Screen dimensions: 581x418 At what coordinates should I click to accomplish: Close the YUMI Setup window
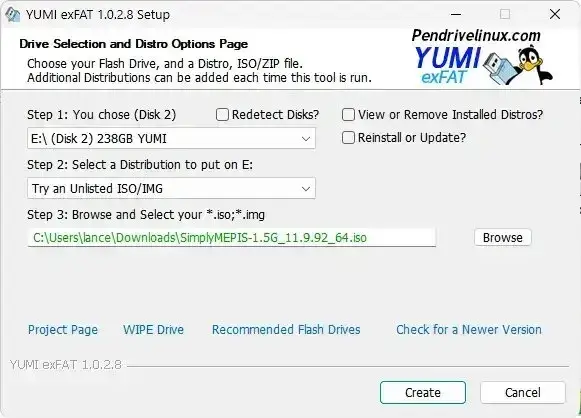coord(555,14)
